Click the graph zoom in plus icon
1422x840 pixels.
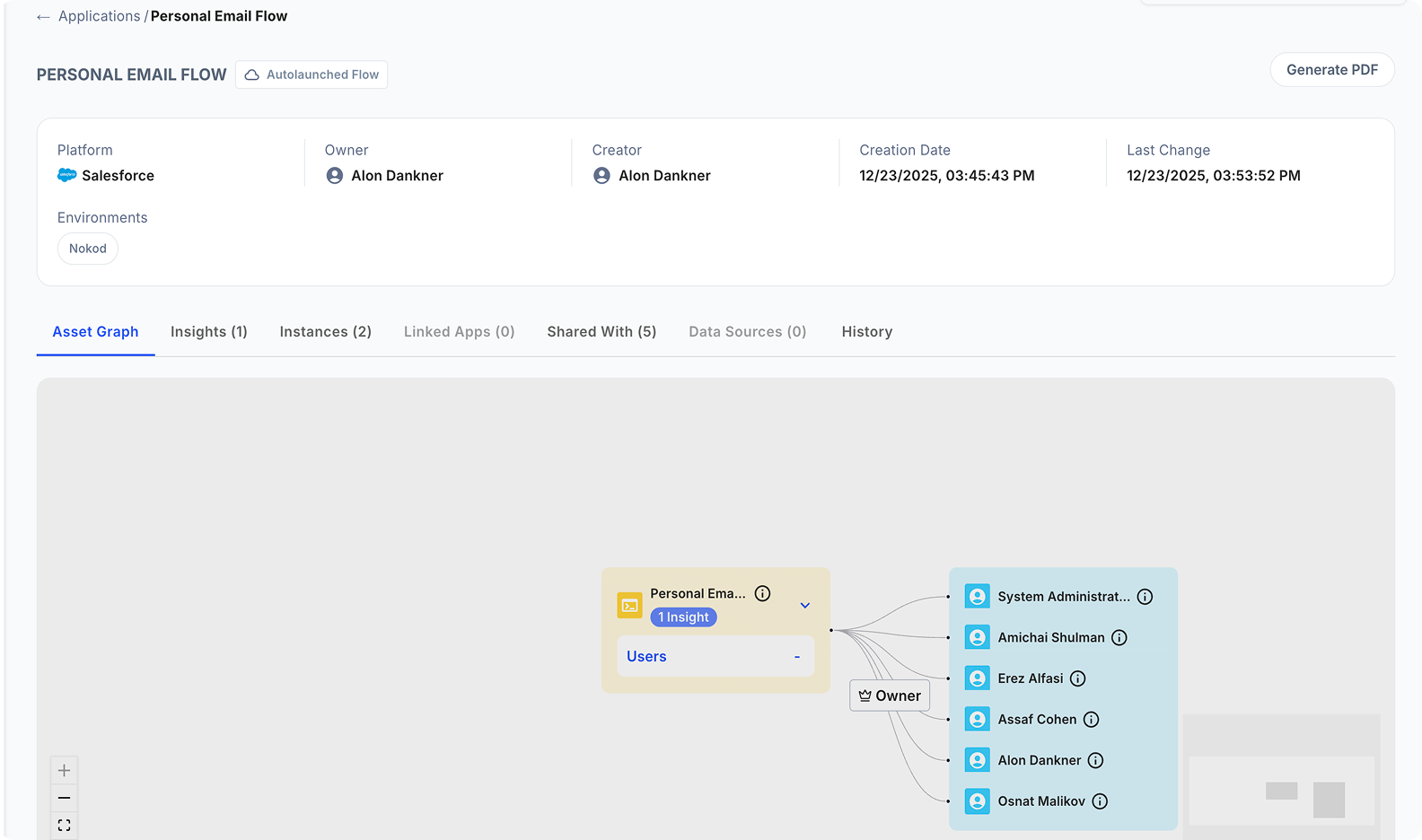[x=64, y=771]
